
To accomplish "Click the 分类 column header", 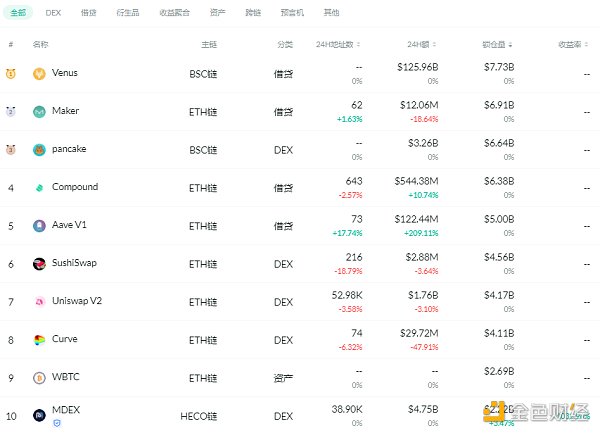I will [x=285, y=44].
